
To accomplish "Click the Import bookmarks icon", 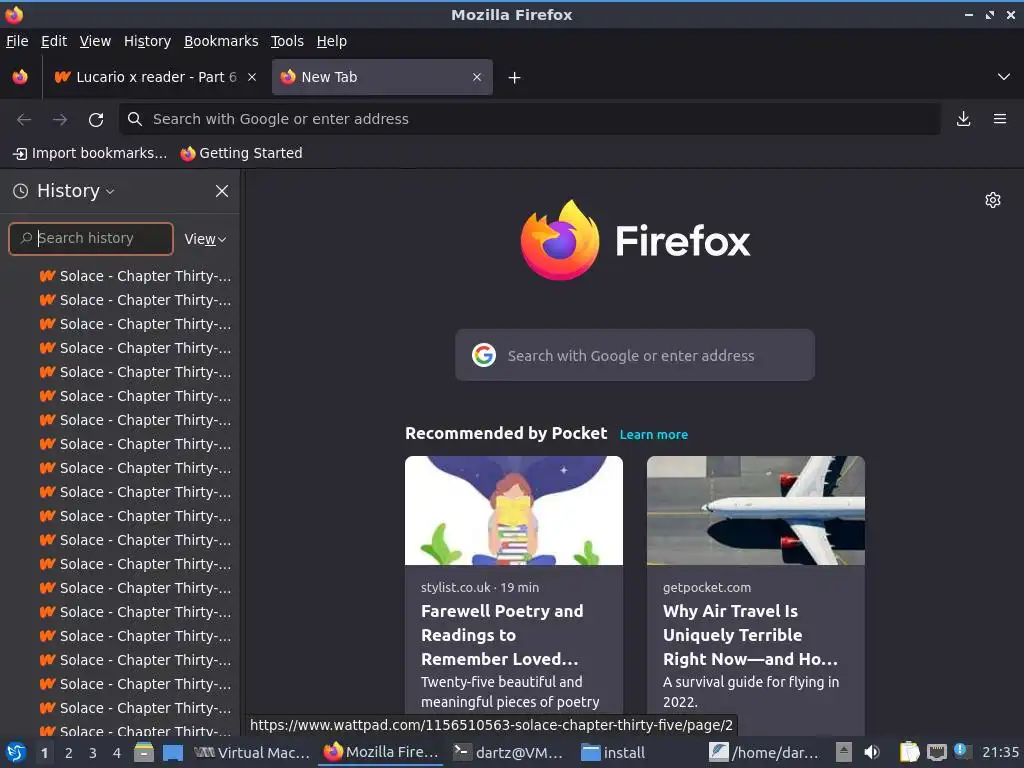I will [20, 153].
